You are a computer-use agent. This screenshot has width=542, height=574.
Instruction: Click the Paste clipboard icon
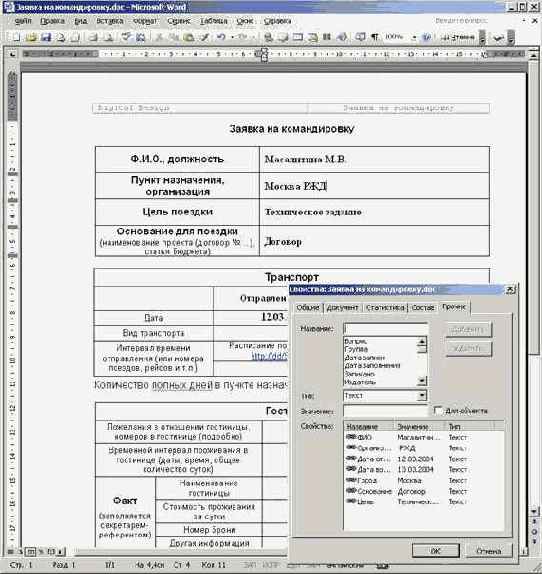[x=188, y=37]
